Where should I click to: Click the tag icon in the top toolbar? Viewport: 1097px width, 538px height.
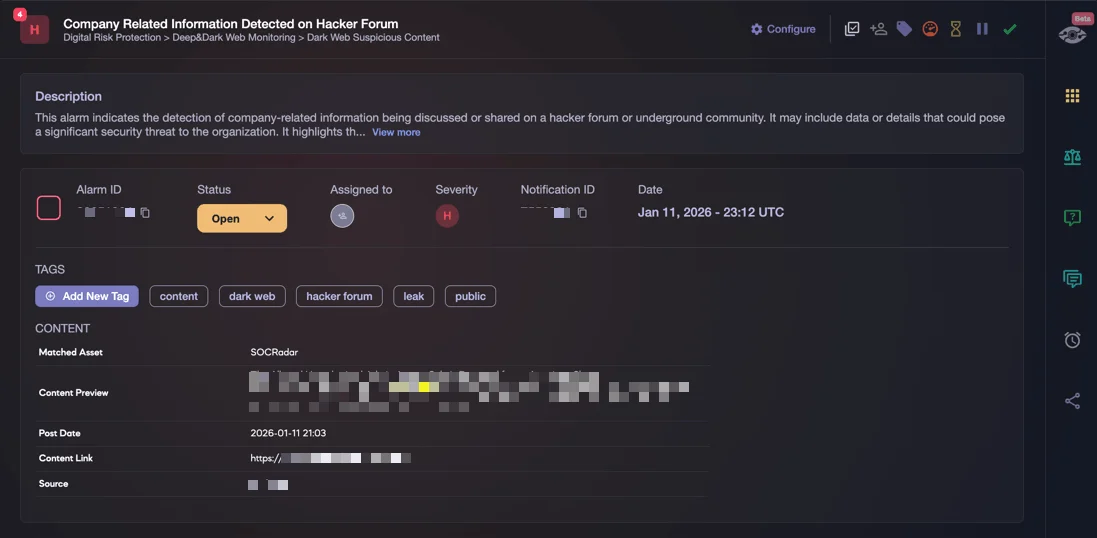coord(904,29)
